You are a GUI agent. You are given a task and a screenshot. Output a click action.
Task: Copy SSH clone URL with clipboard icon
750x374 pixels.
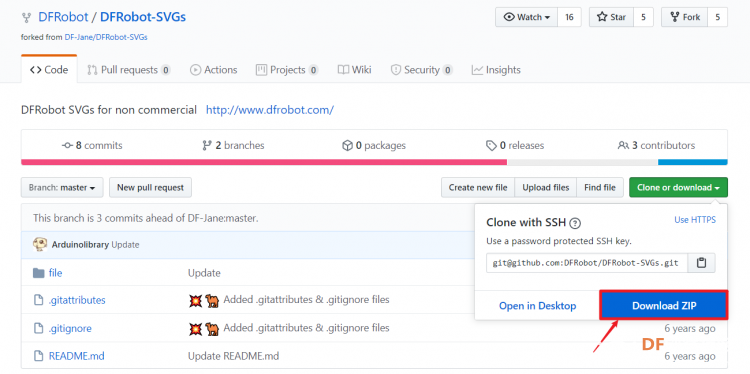point(701,263)
